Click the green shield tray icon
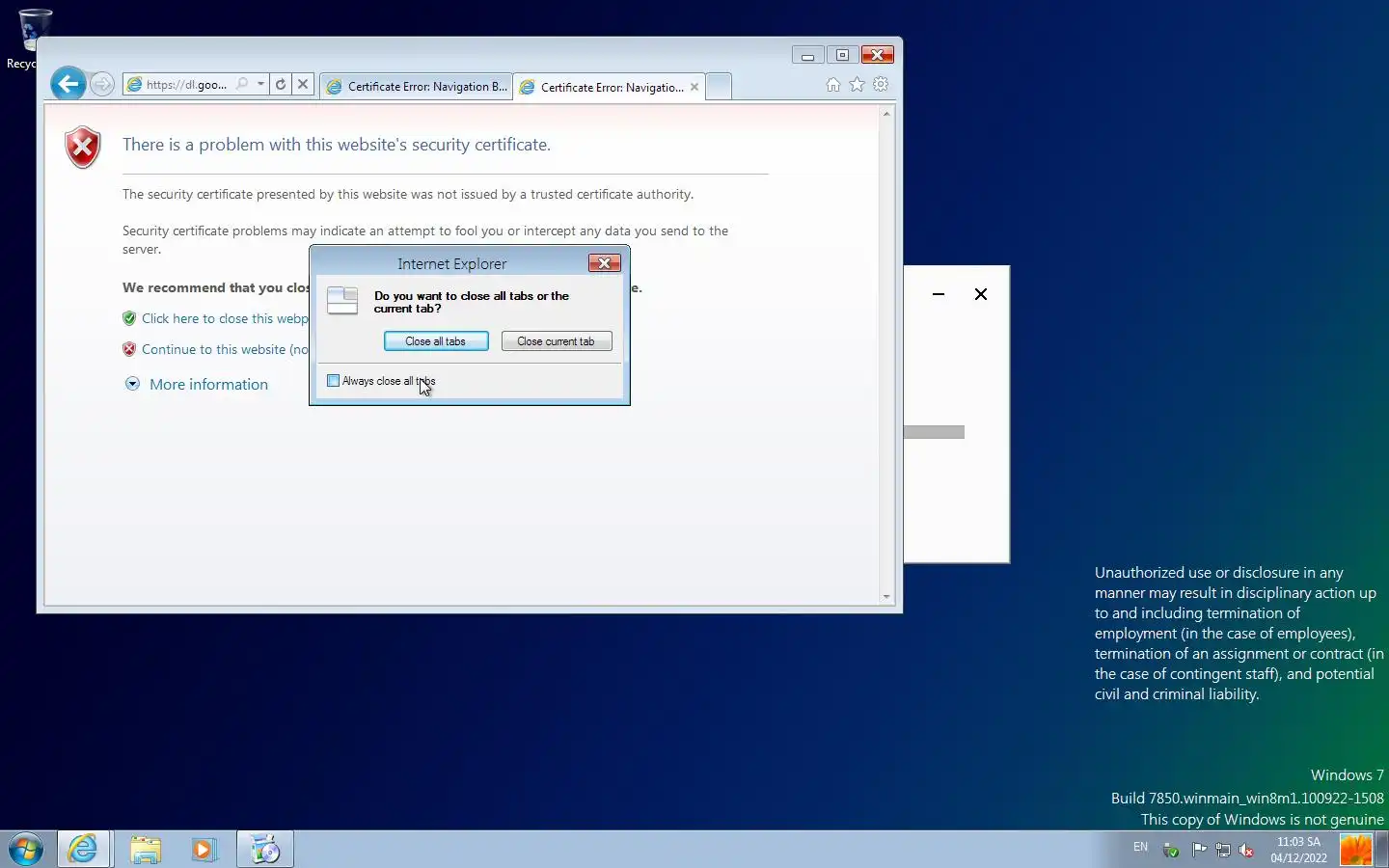Image resolution: width=1389 pixels, height=868 pixels. [x=1171, y=850]
